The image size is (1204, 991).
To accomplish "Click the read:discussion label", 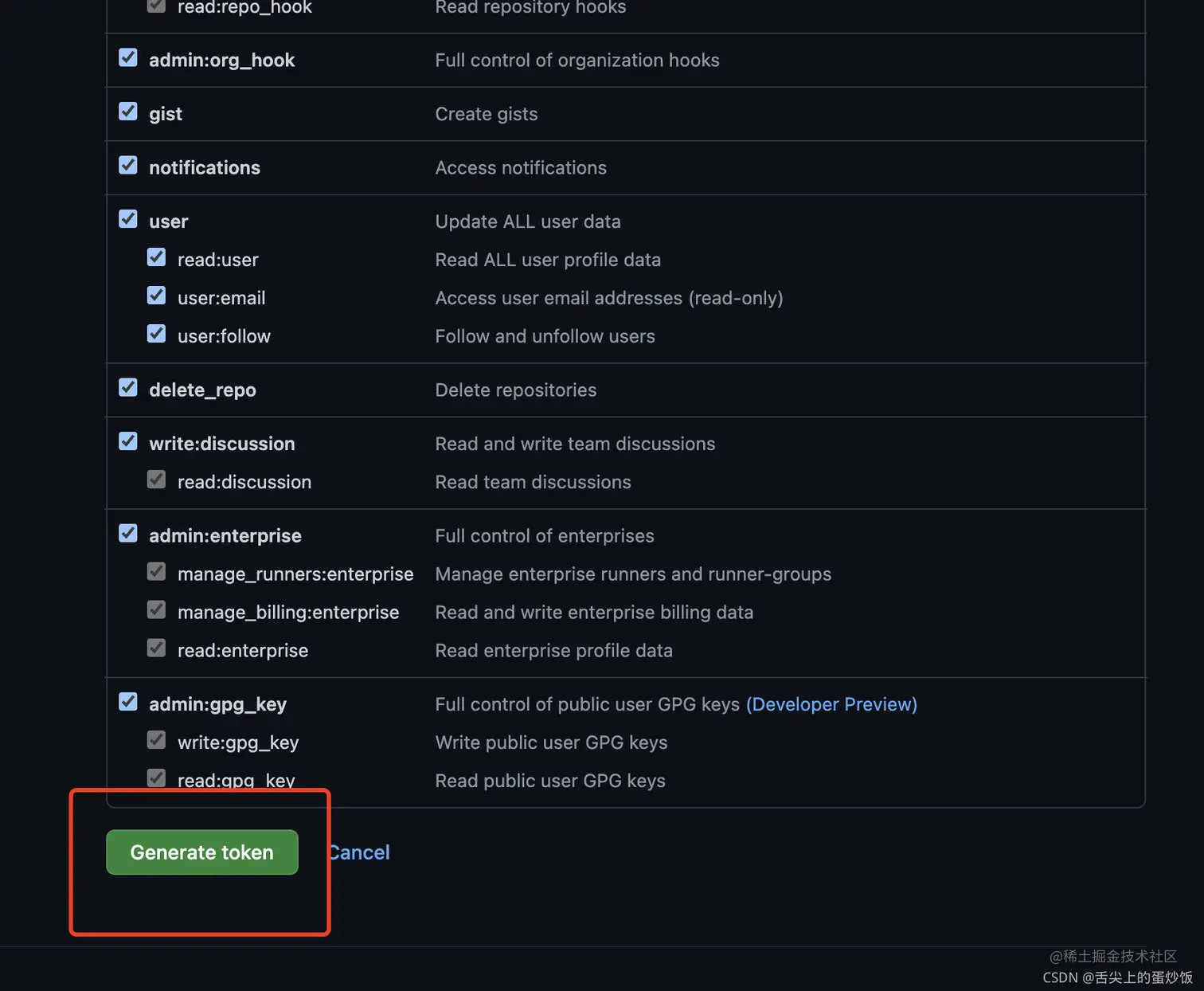I will (x=244, y=482).
